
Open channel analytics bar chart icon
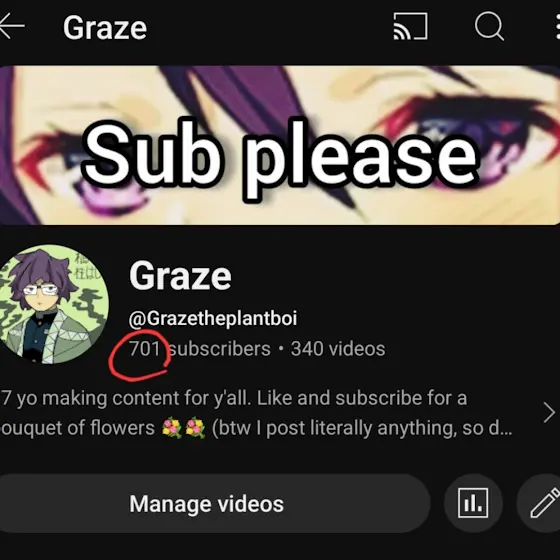click(x=473, y=503)
